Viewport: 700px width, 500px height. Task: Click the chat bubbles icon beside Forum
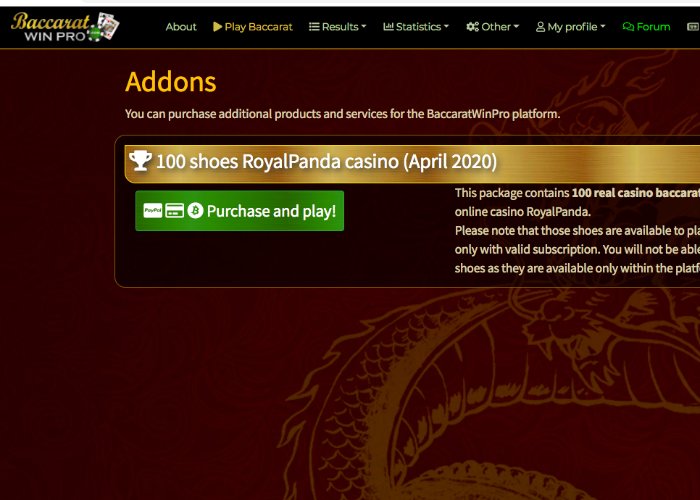628,27
